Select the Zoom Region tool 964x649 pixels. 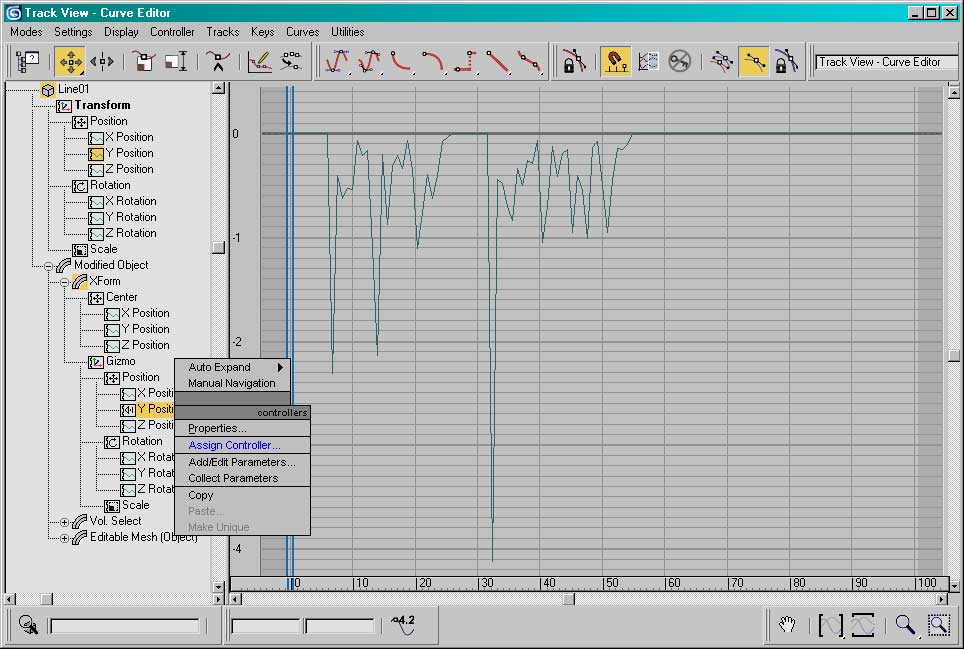(x=938, y=625)
